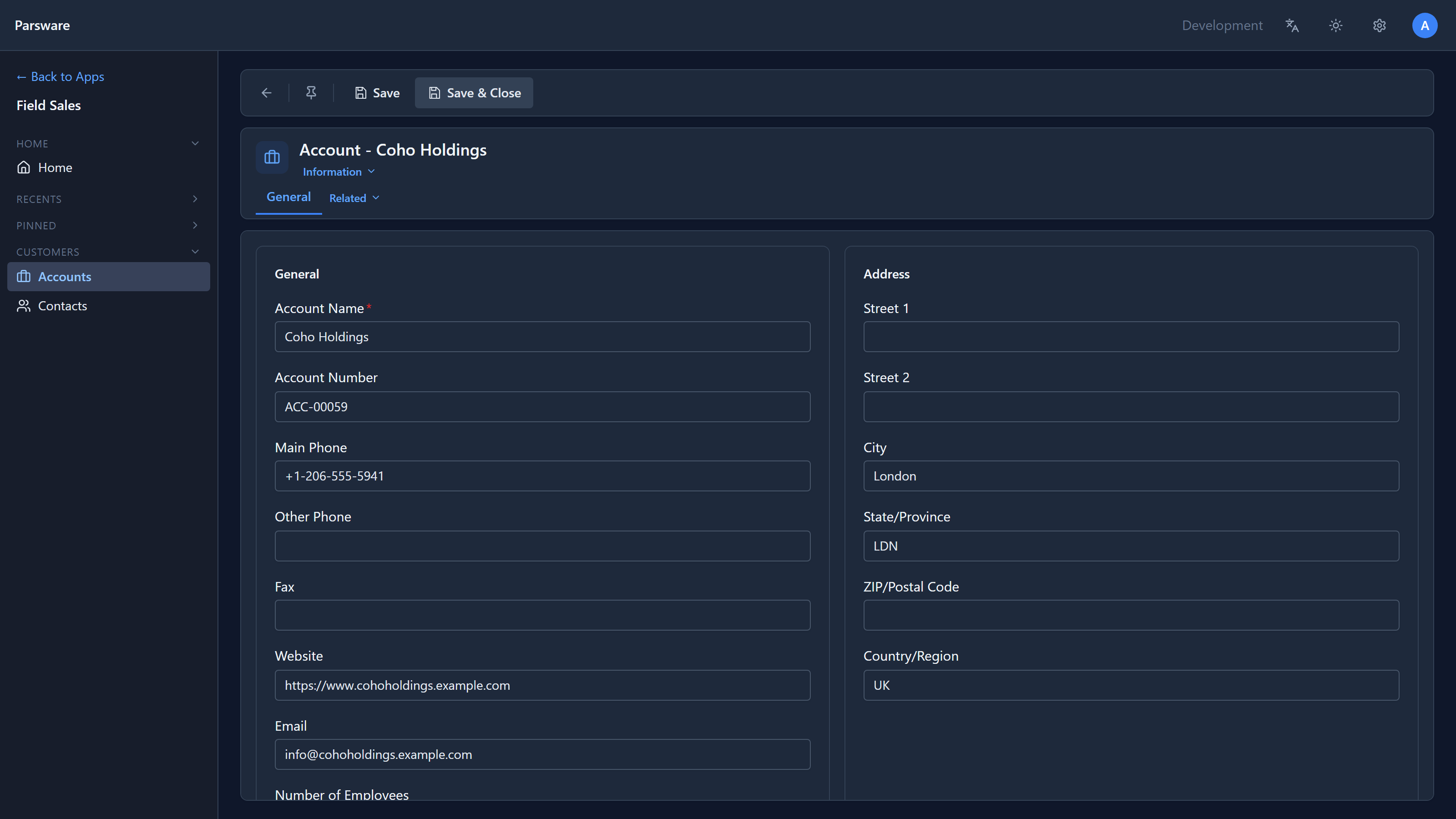This screenshot has height=819, width=1456.
Task: Pin this record with the pin icon
Action: 311,93
